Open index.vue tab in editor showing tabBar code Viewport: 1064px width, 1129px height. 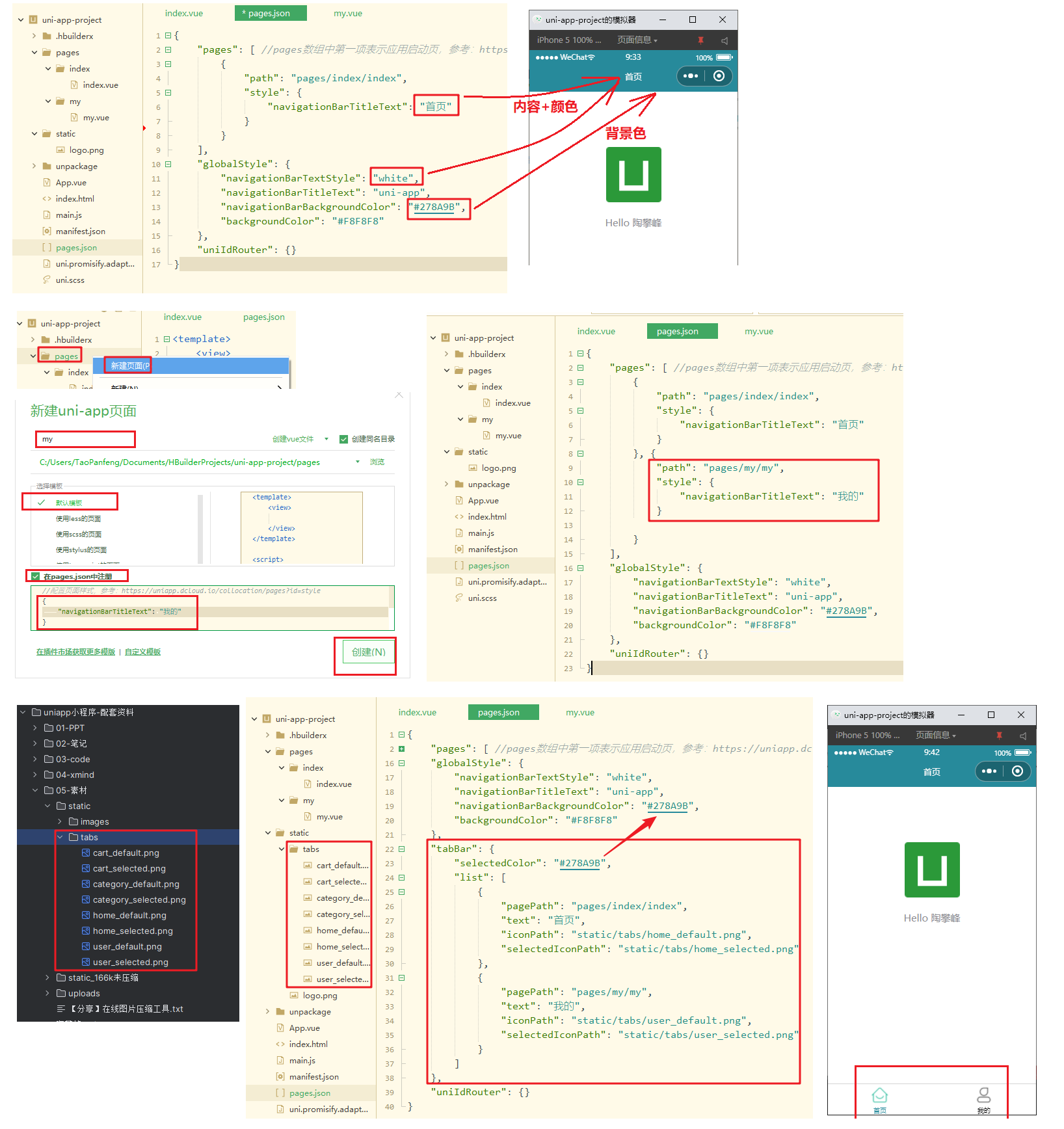click(418, 712)
